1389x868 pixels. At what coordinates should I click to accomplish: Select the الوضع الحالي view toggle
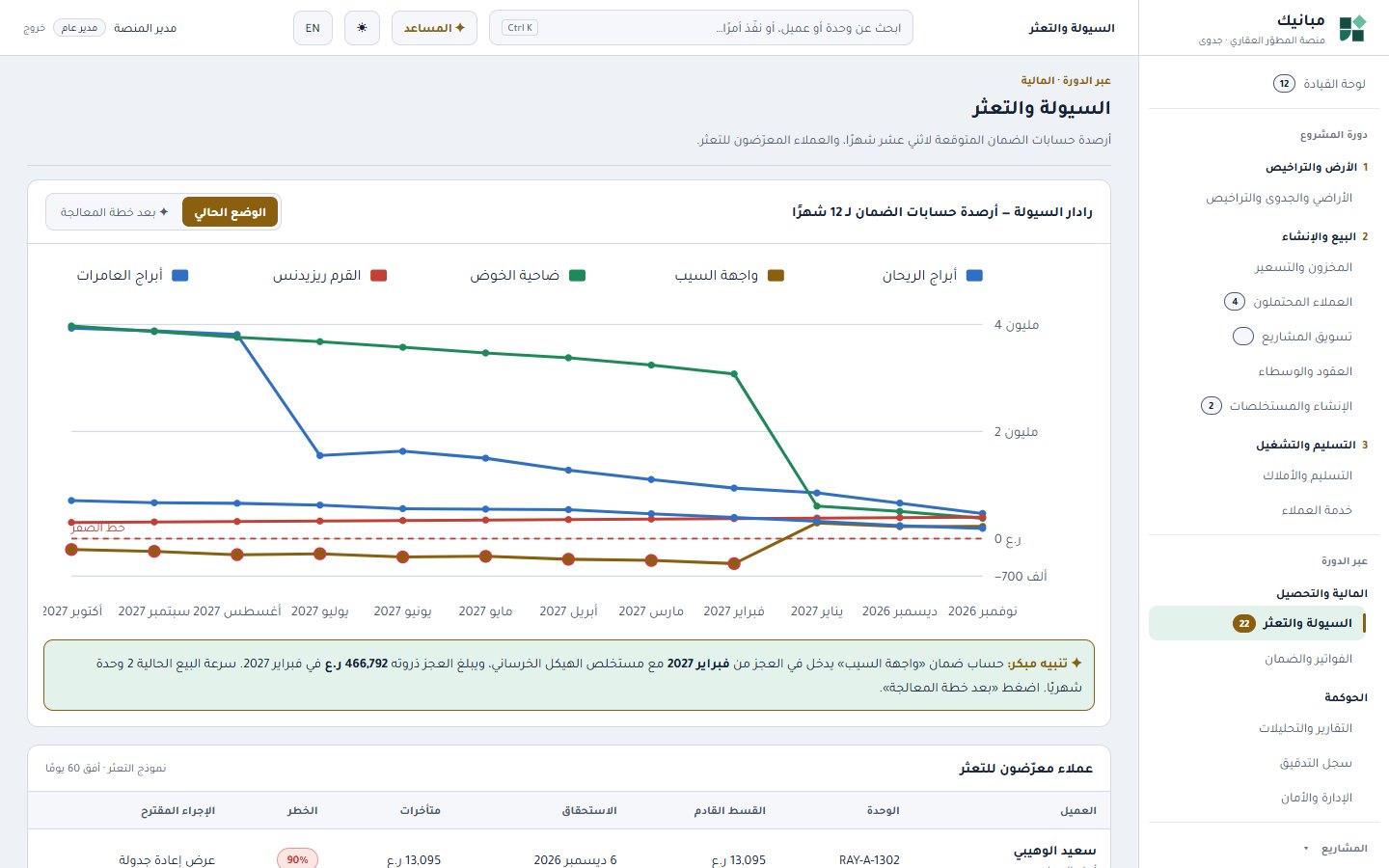pos(230,212)
